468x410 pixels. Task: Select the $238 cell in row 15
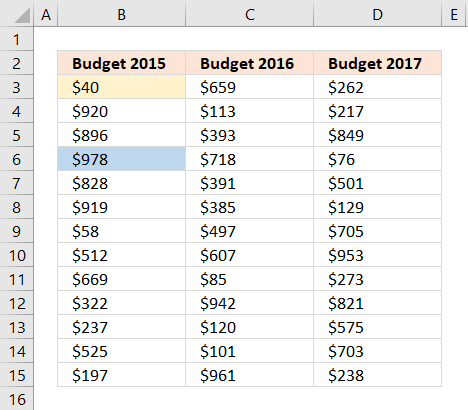pyautogui.click(x=377, y=375)
